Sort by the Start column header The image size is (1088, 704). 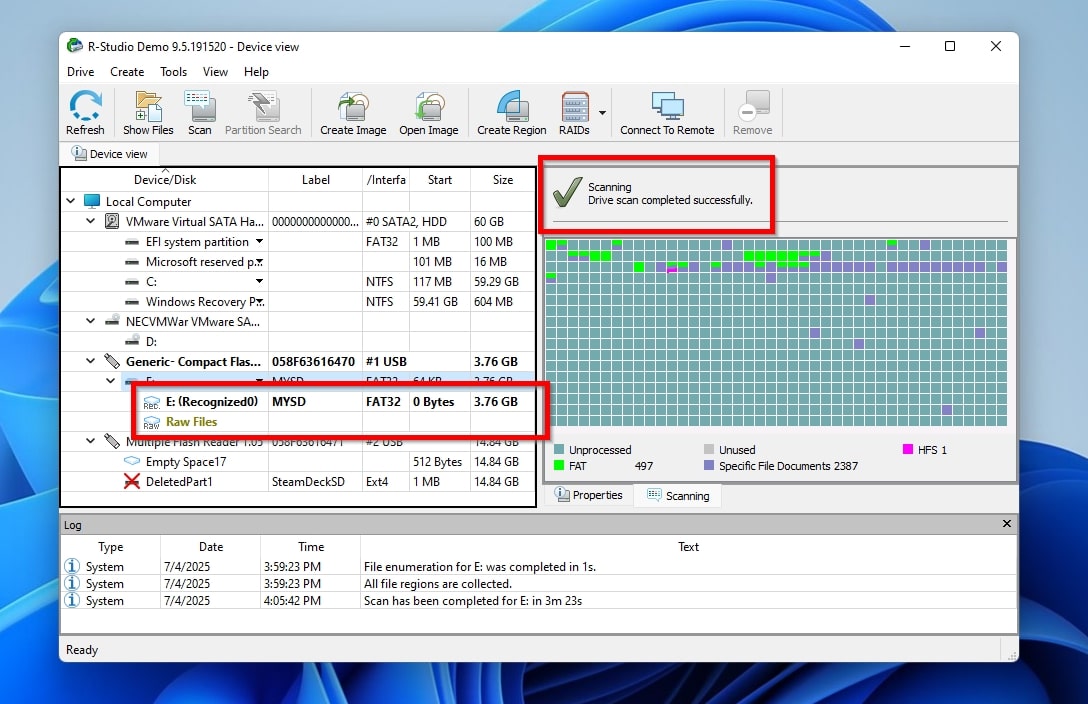coord(440,180)
